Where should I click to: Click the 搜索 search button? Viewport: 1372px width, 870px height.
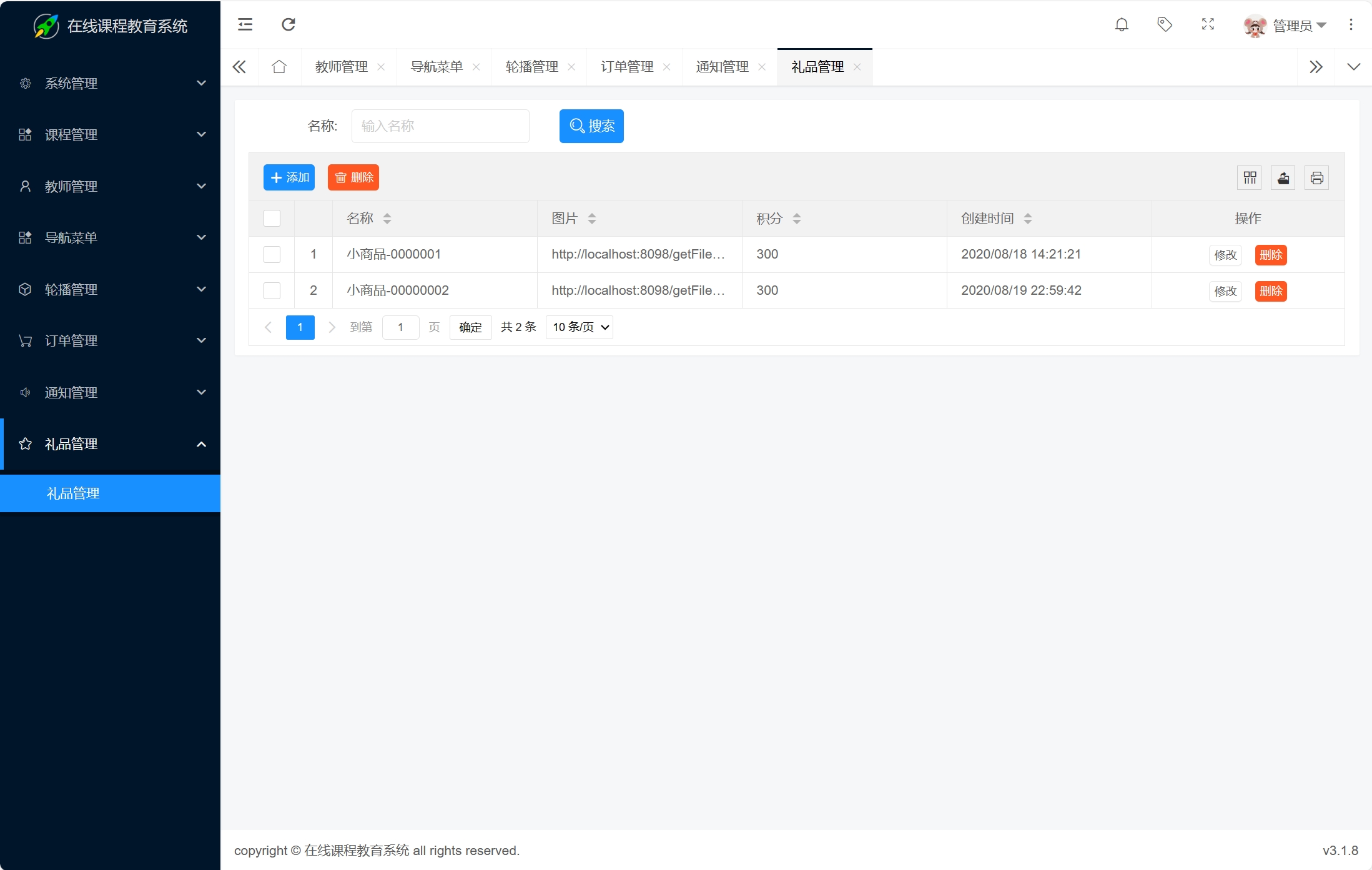click(591, 126)
